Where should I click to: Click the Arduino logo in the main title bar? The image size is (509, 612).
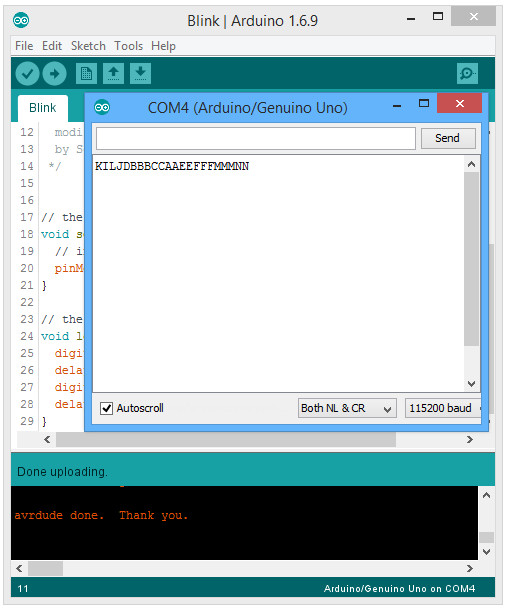click(21, 20)
